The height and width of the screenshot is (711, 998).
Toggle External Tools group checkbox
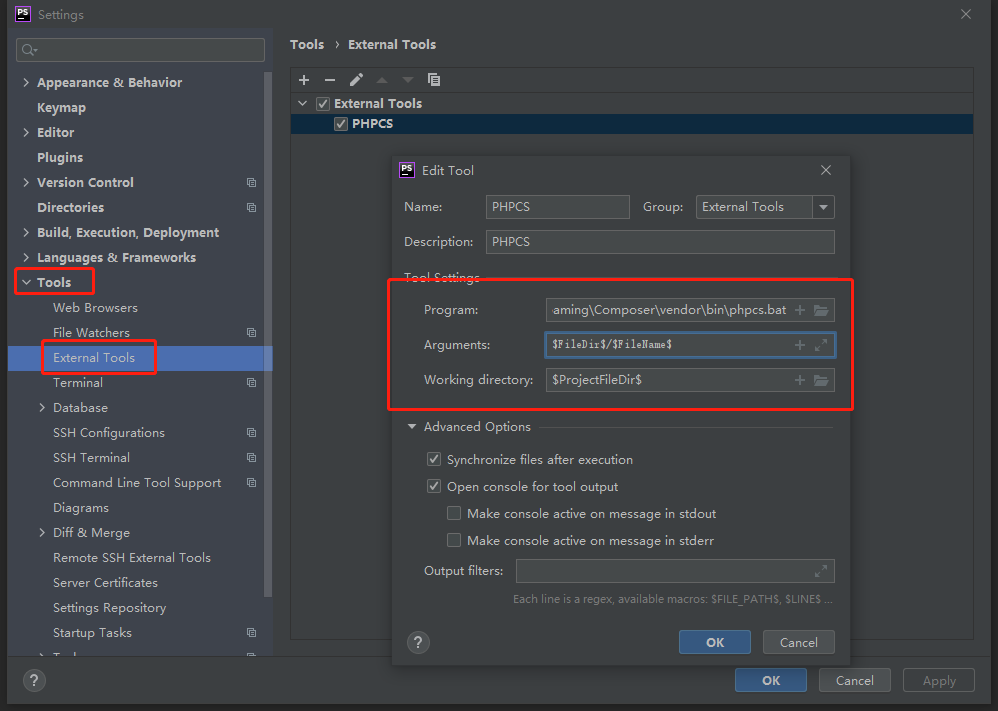click(323, 104)
